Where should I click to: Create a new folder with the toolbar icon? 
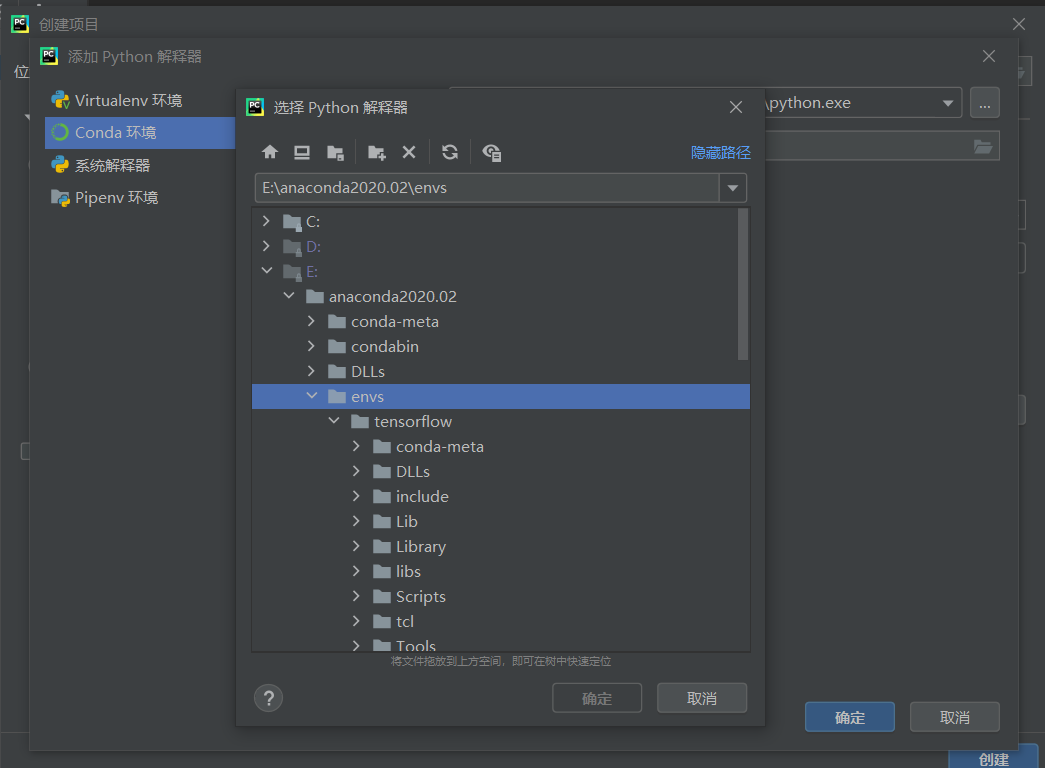tap(375, 152)
